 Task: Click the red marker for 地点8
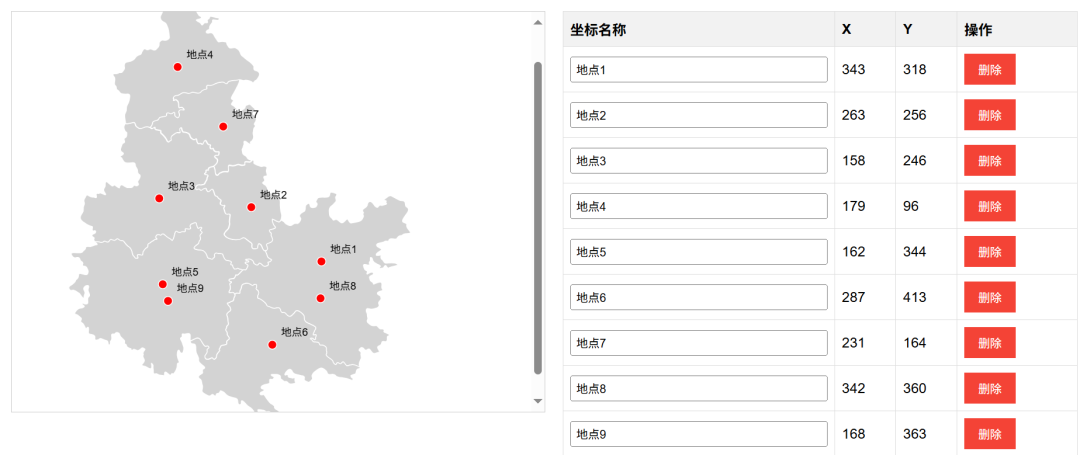tap(320, 298)
